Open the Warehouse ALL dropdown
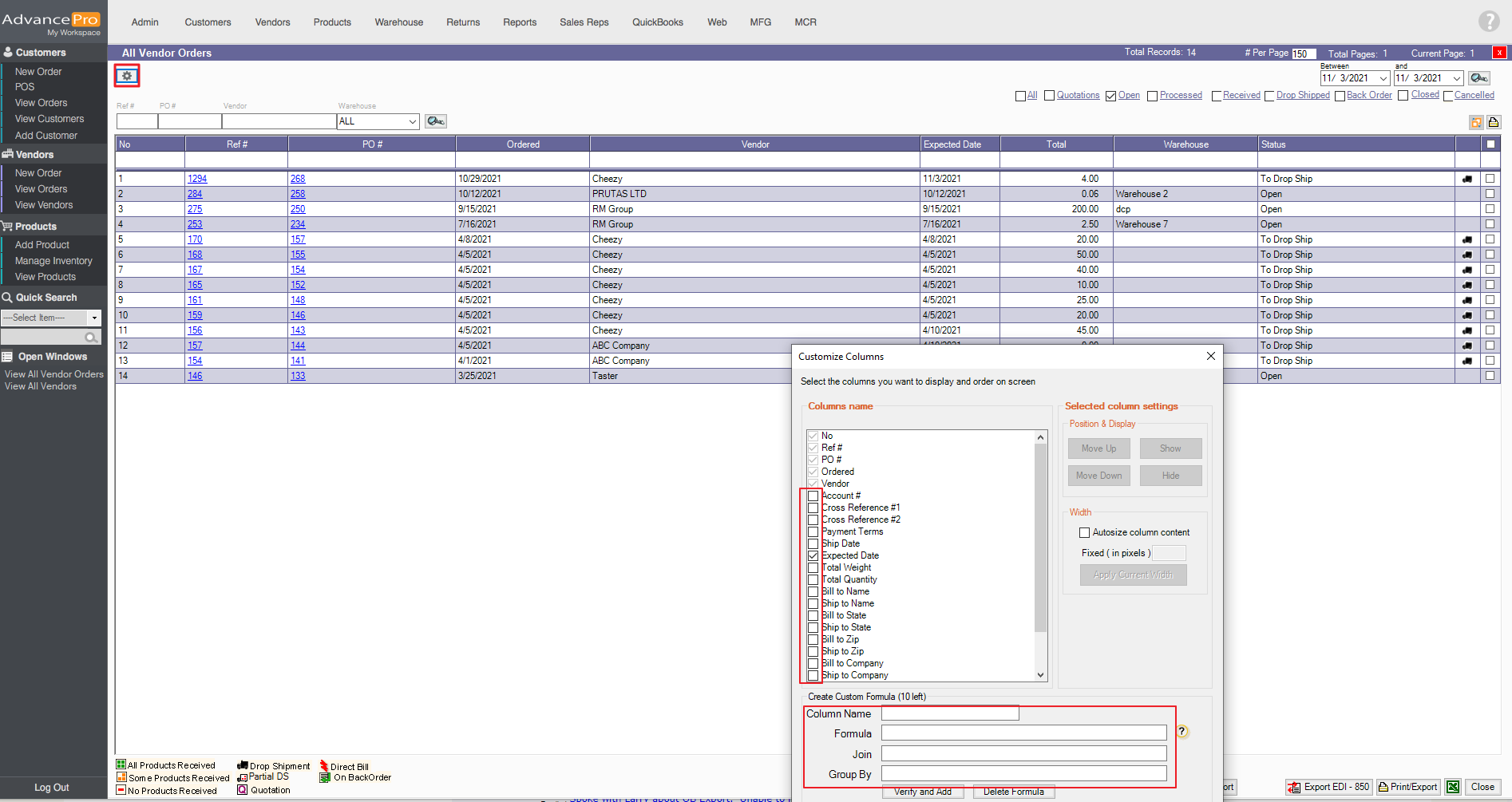 [413, 121]
